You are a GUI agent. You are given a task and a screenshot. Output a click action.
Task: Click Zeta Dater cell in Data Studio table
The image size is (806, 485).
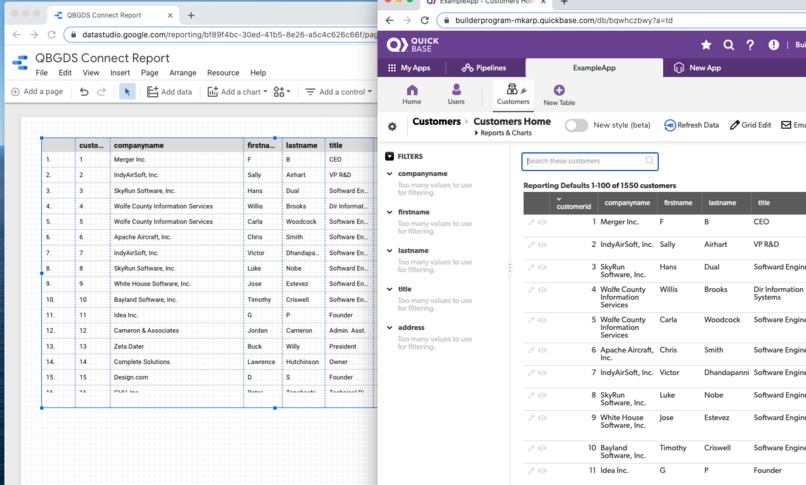(129, 347)
